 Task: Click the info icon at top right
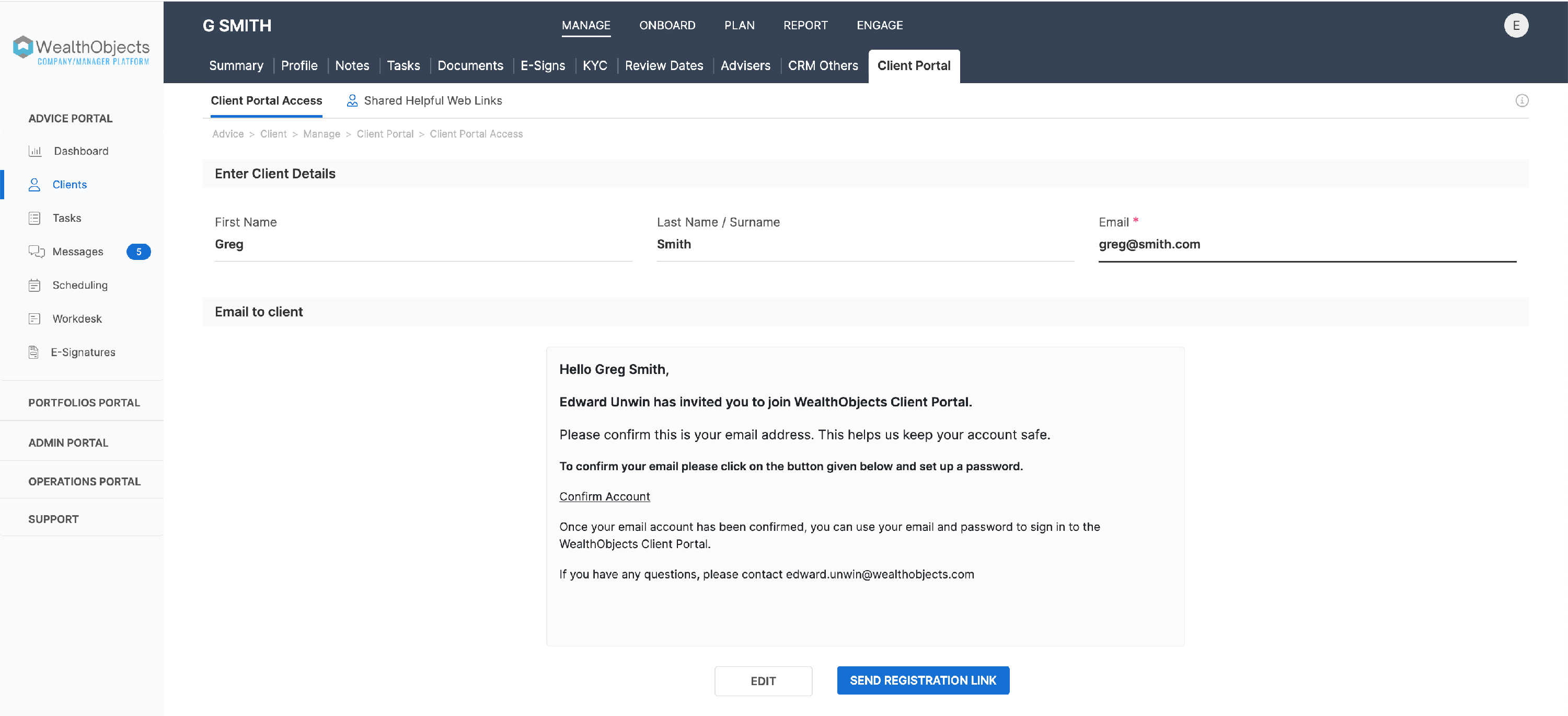pyautogui.click(x=1521, y=100)
